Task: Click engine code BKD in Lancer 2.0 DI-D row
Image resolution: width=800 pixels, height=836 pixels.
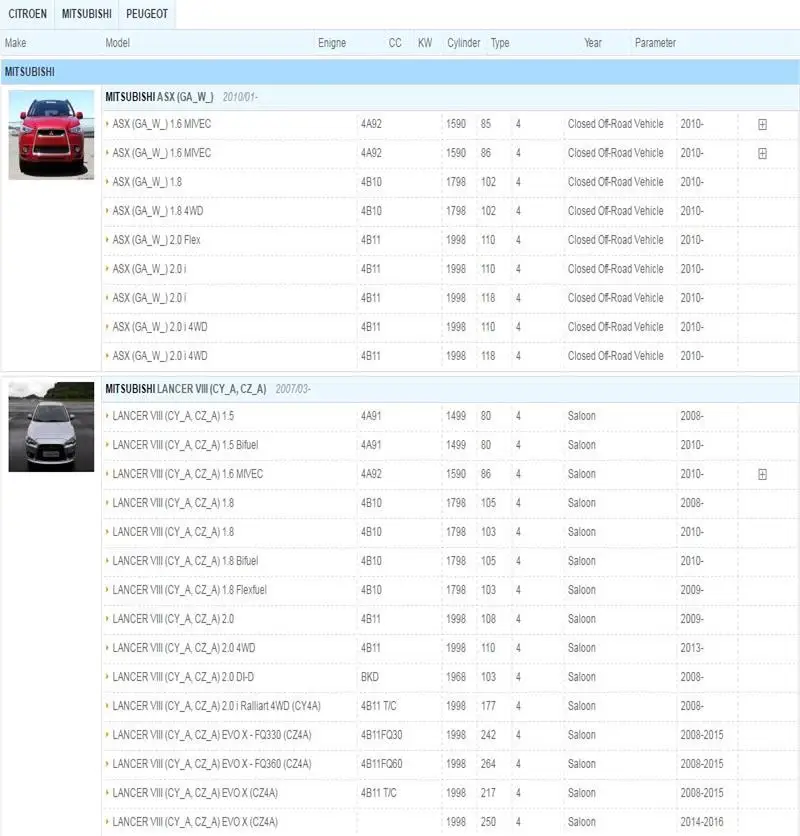Action: (x=370, y=677)
